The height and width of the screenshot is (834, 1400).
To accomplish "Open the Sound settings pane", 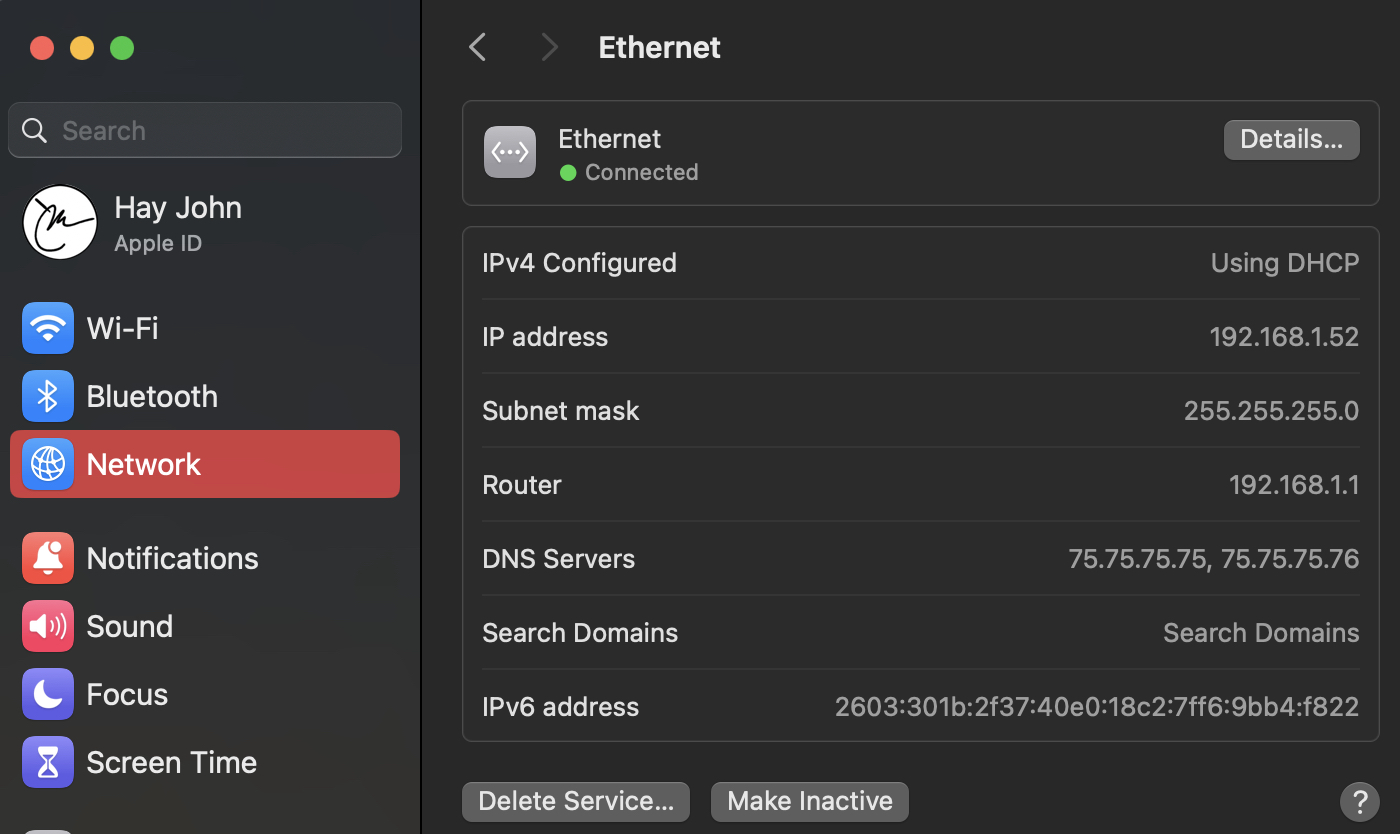I will (x=130, y=626).
